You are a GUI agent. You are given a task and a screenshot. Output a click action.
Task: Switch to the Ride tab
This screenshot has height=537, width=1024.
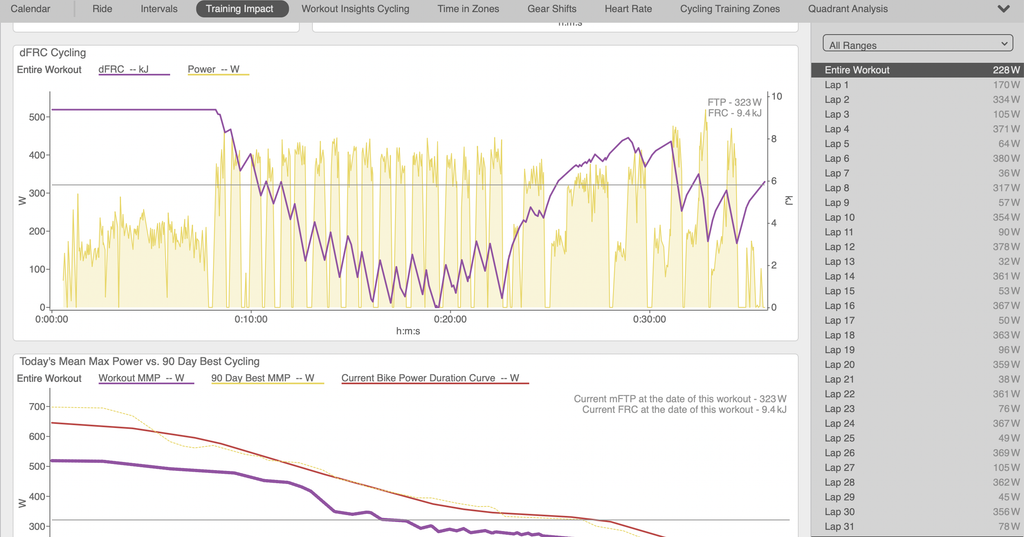click(102, 8)
